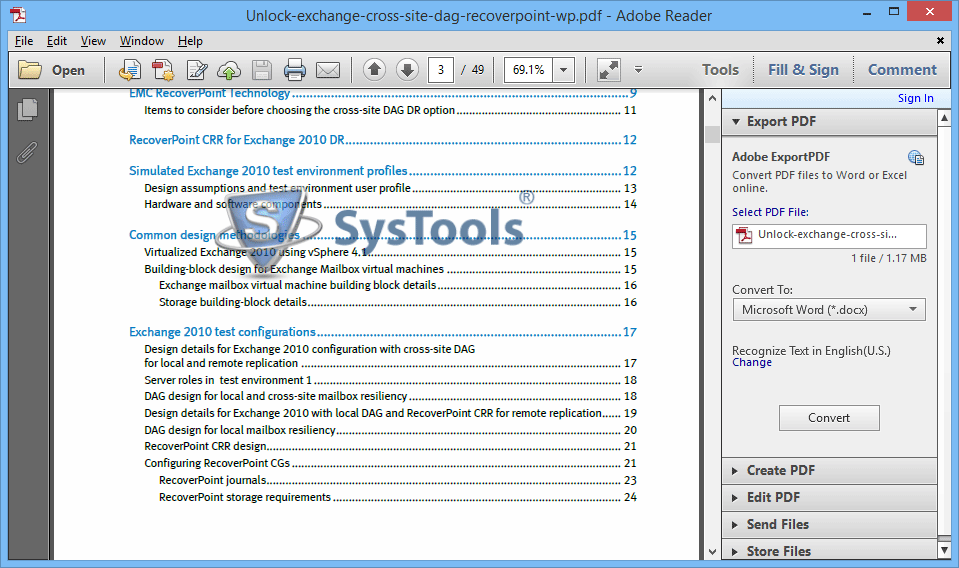
Task: Open the Help menu
Action: tap(190, 40)
